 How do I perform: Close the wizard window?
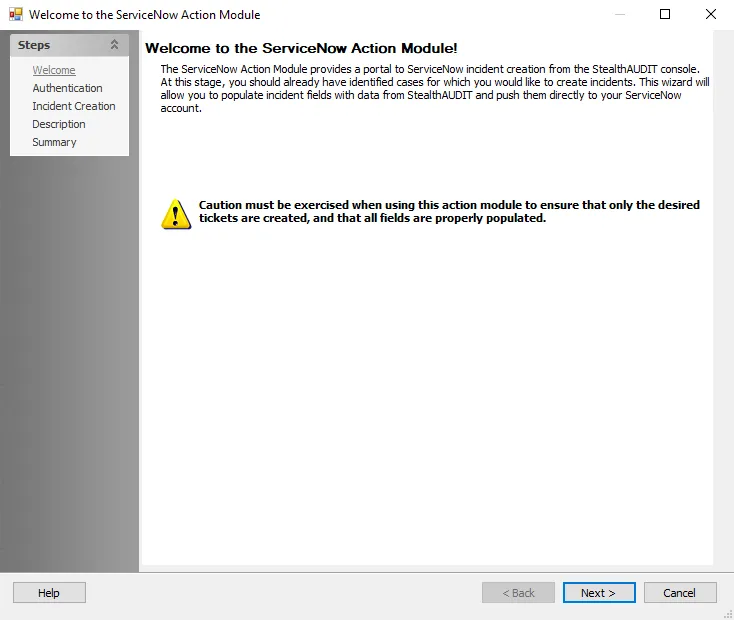[x=711, y=14]
